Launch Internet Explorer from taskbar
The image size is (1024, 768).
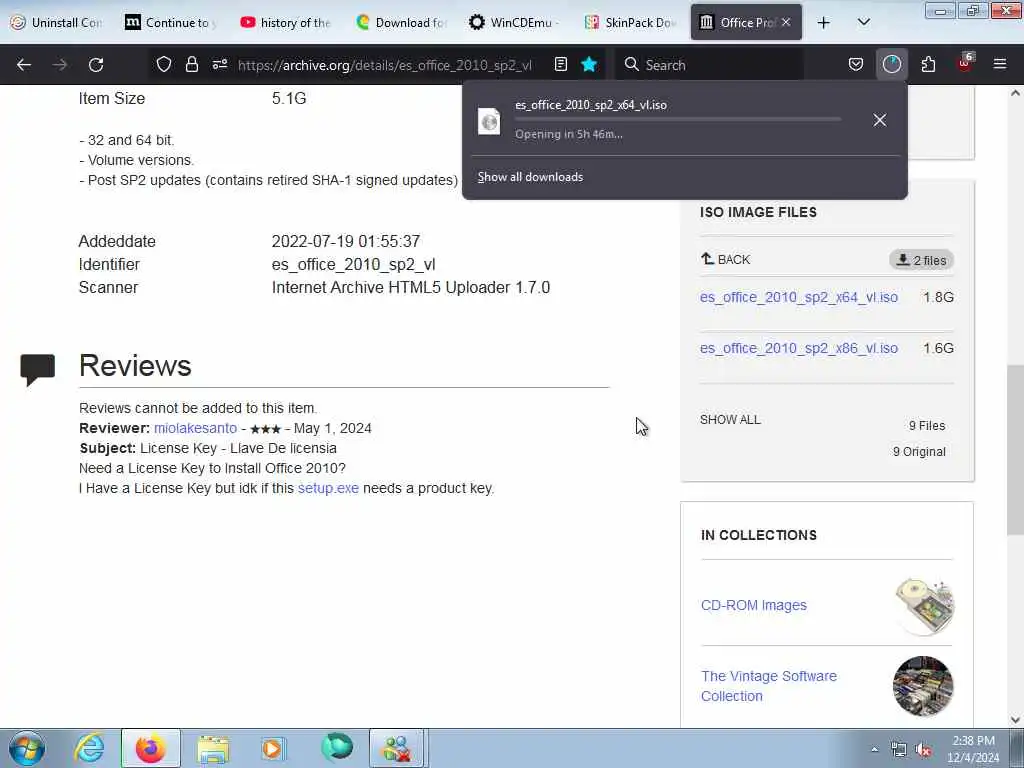click(89, 748)
